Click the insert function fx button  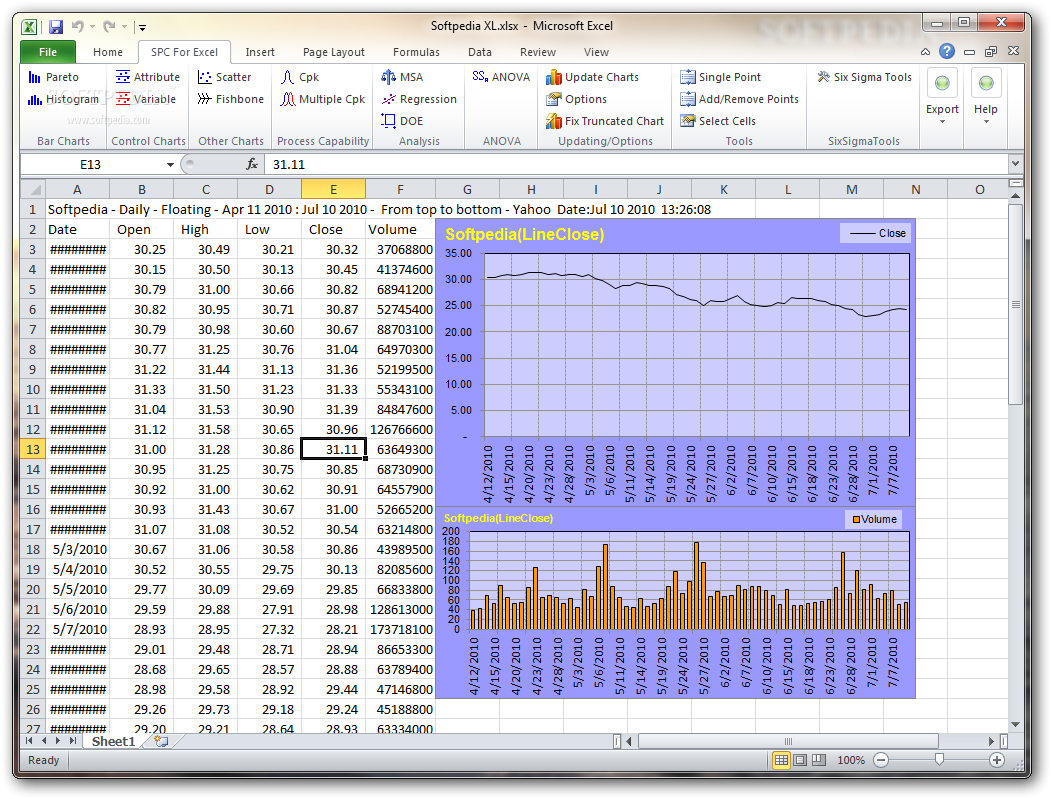click(x=252, y=164)
